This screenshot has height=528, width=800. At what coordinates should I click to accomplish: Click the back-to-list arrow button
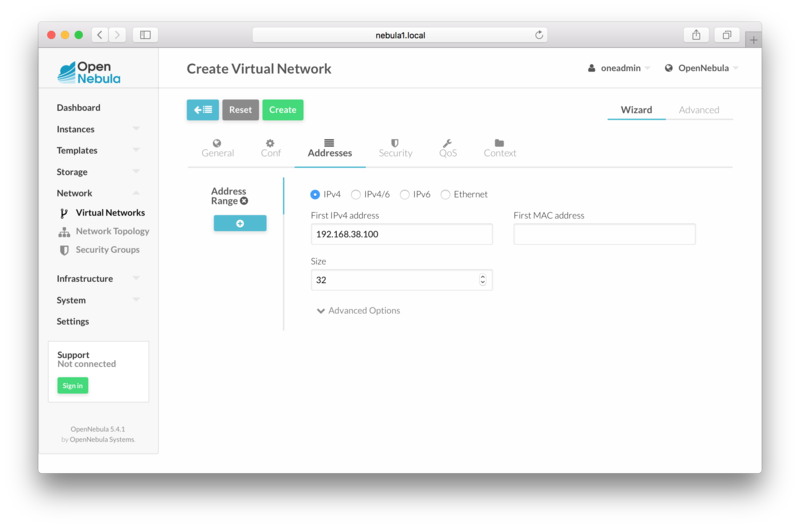click(202, 110)
